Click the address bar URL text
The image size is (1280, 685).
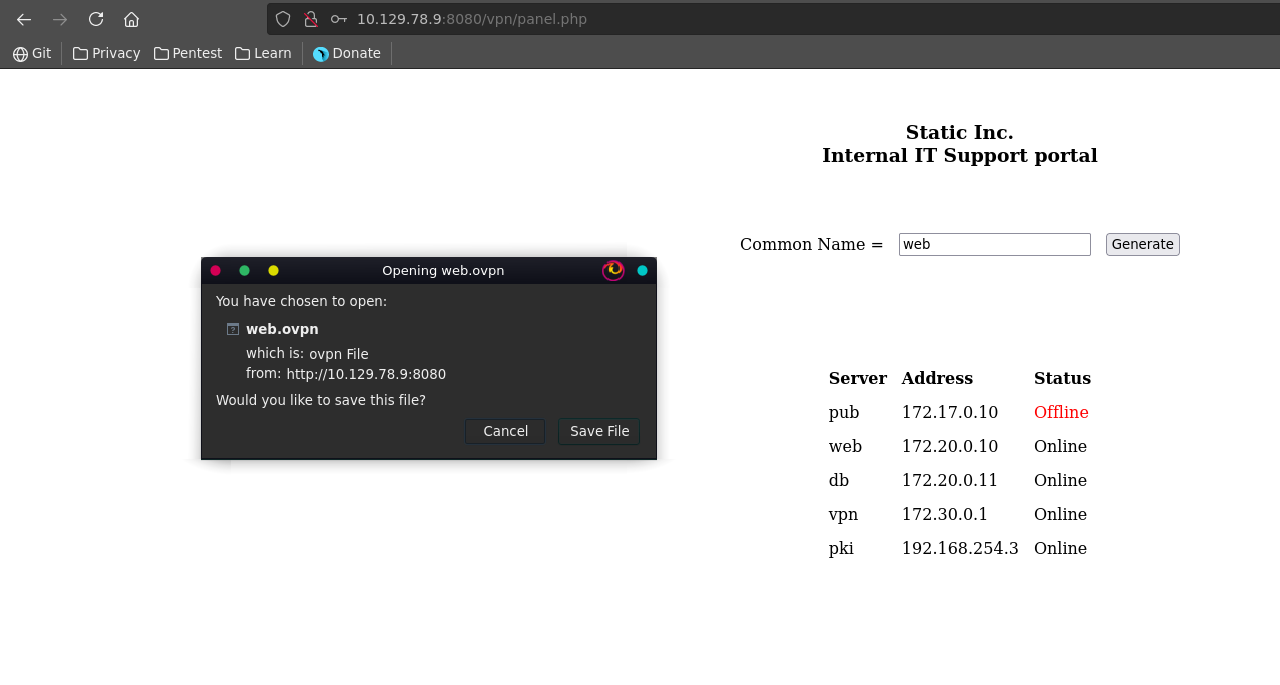pos(472,19)
